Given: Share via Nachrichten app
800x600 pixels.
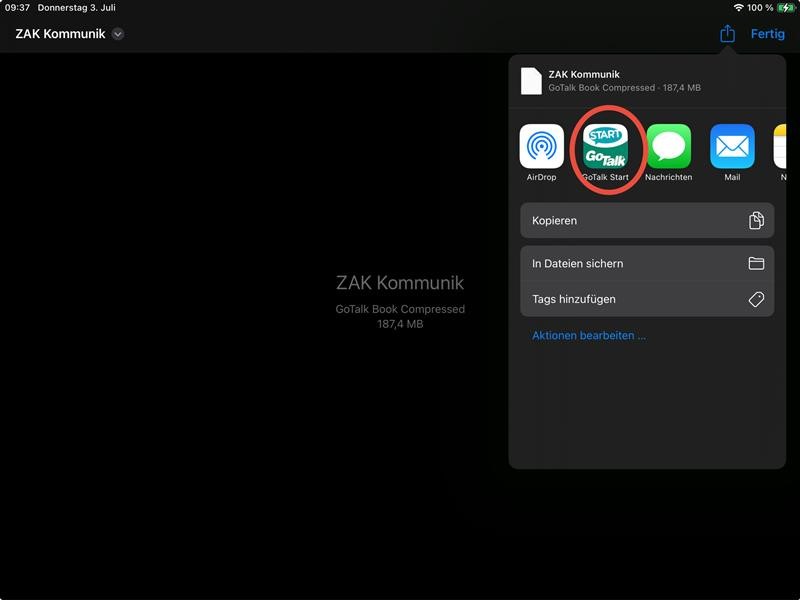Looking at the screenshot, I should click(668, 153).
